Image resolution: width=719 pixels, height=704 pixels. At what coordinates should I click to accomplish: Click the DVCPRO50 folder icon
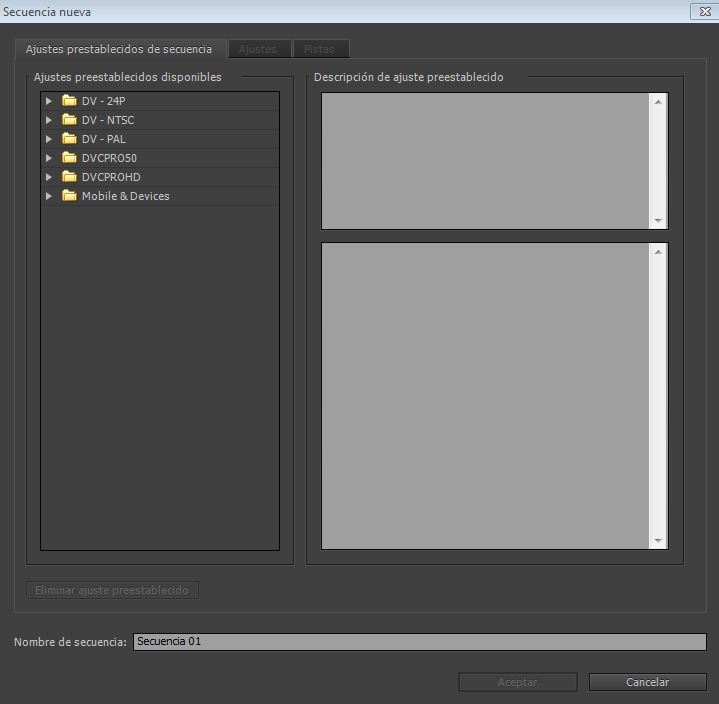click(69, 158)
